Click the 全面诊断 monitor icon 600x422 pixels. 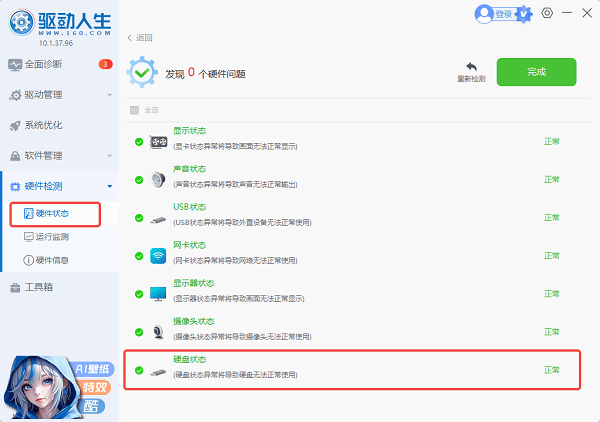pyautogui.click(x=15, y=65)
